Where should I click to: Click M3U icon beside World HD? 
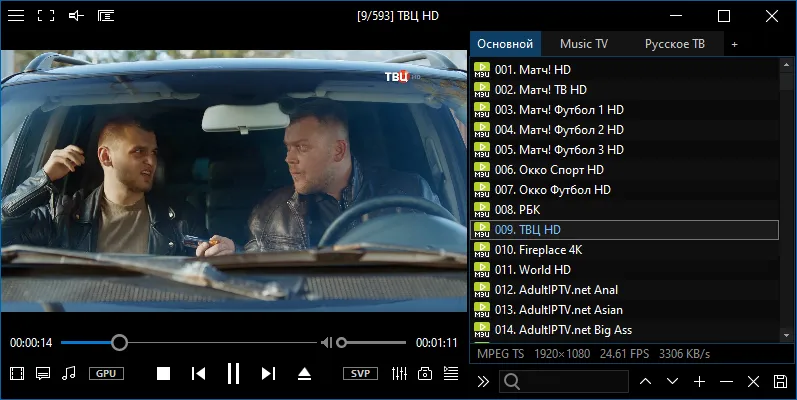pyautogui.click(x=482, y=269)
